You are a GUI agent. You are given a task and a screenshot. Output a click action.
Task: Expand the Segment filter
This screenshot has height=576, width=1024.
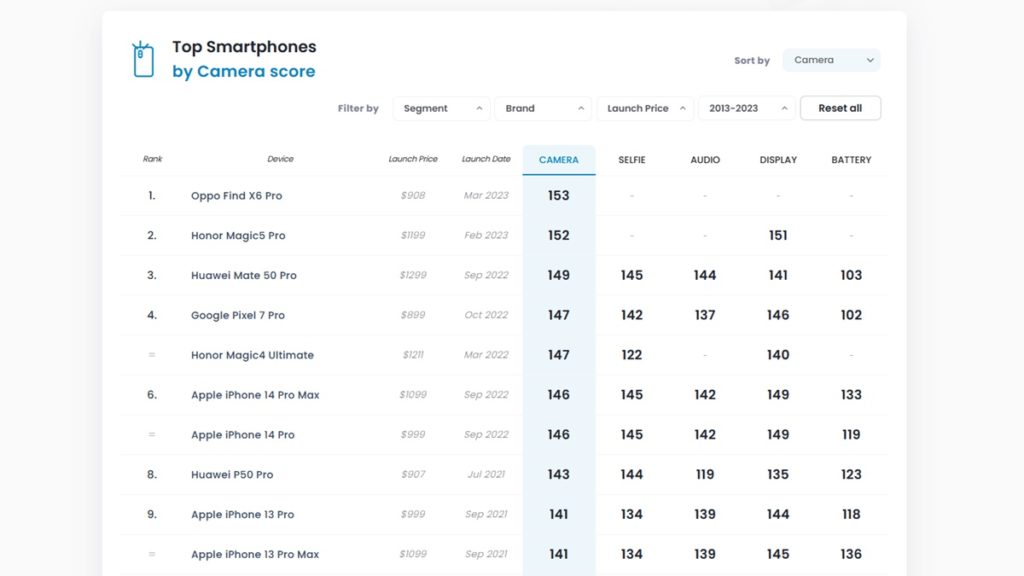441,108
